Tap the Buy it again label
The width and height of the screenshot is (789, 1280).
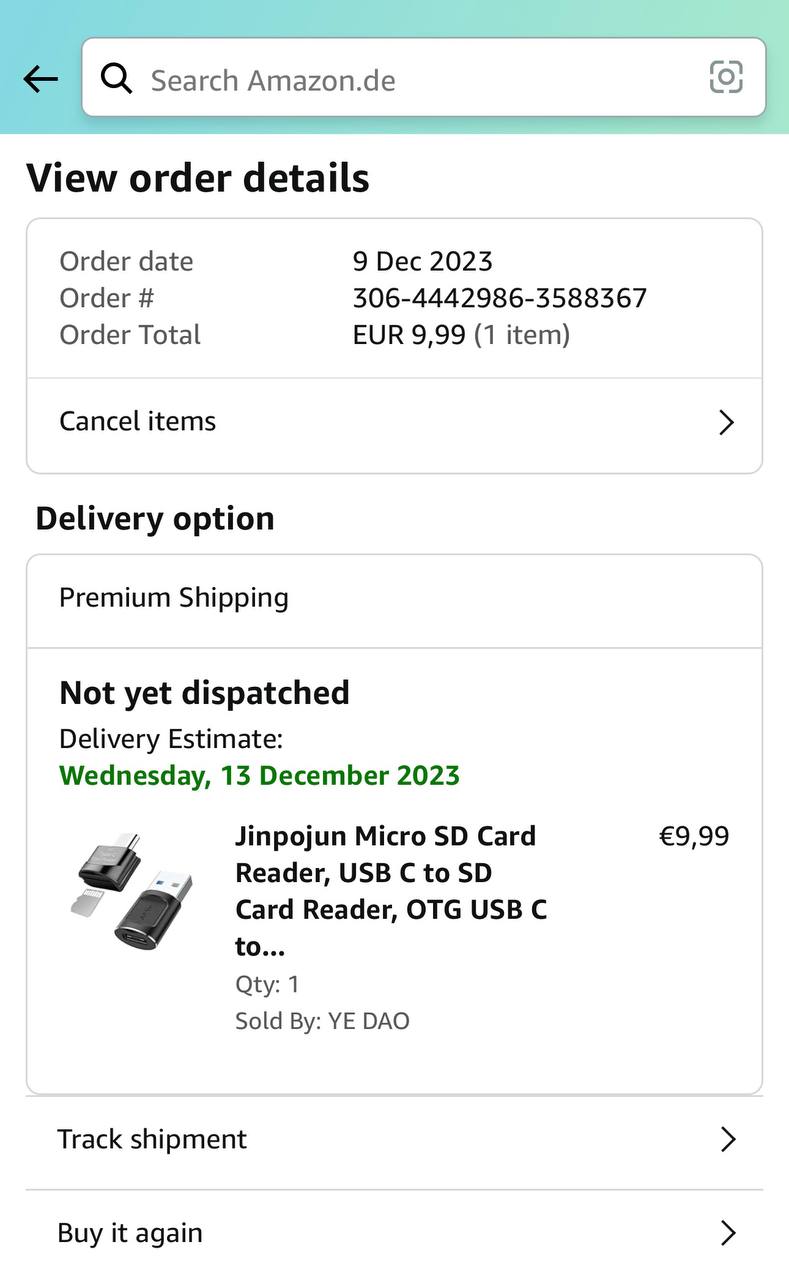[x=130, y=1233]
